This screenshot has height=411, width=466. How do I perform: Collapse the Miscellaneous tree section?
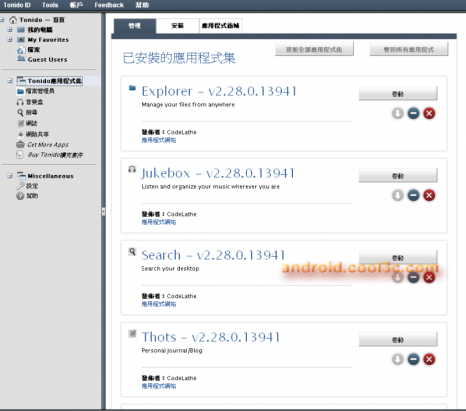(x=10, y=176)
